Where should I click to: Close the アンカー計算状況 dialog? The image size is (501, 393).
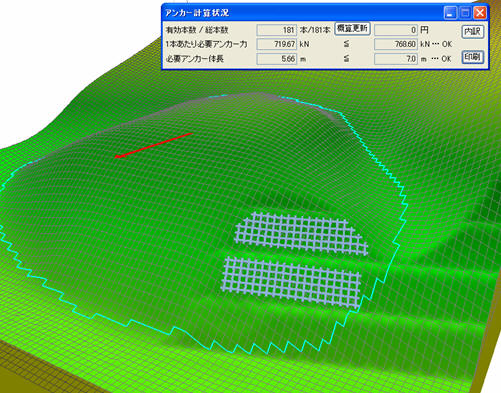[480, 13]
